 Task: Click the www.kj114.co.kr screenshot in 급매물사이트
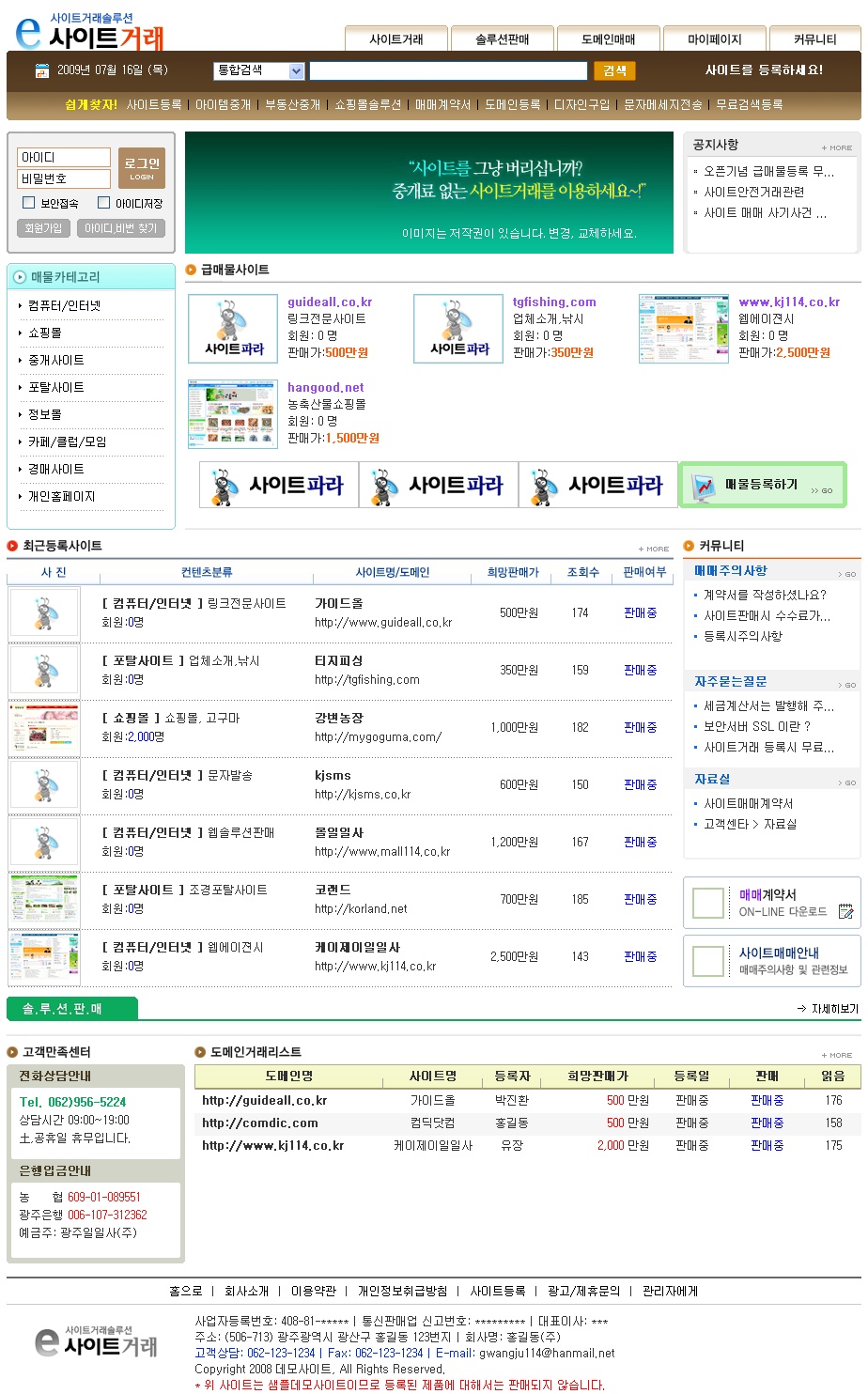(683, 329)
